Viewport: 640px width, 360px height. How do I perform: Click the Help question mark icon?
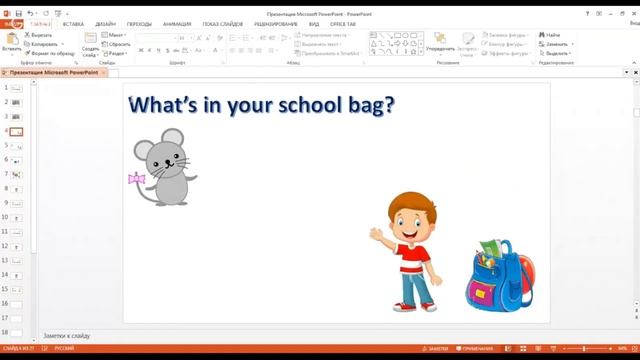[587, 14]
